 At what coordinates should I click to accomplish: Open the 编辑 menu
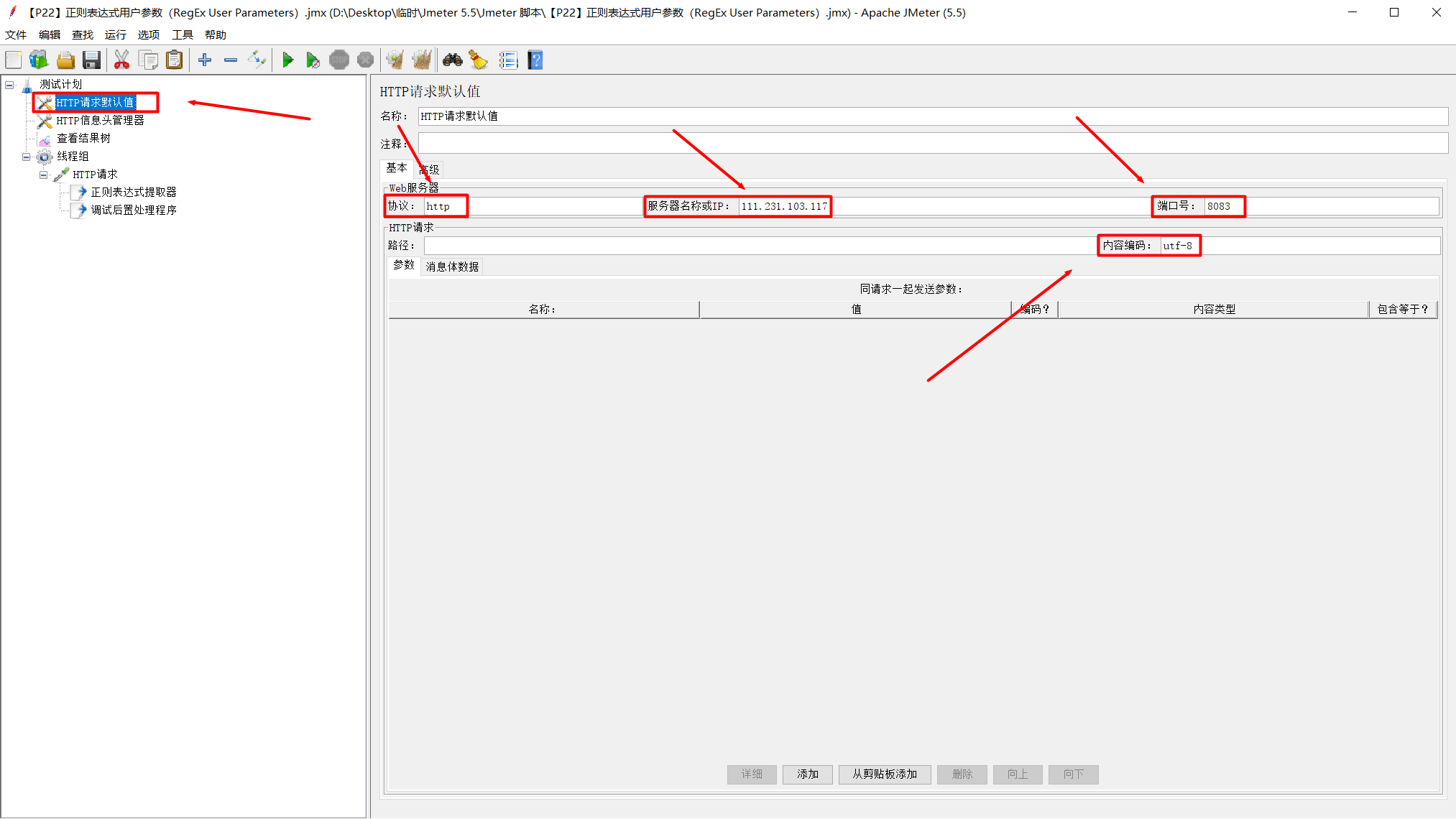click(x=50, y=34)
